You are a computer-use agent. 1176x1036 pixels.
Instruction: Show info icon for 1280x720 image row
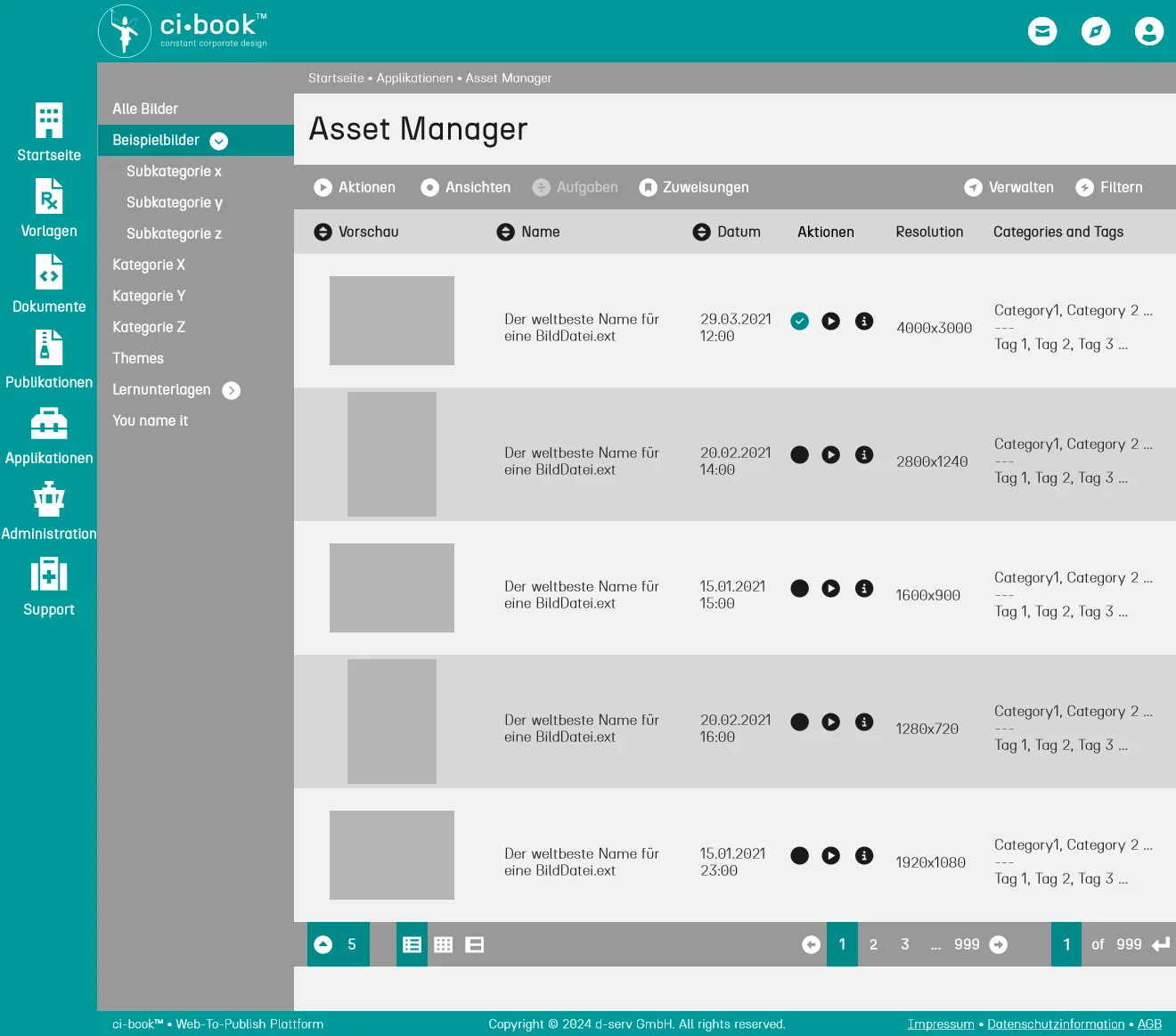click(x=864, y=722)
